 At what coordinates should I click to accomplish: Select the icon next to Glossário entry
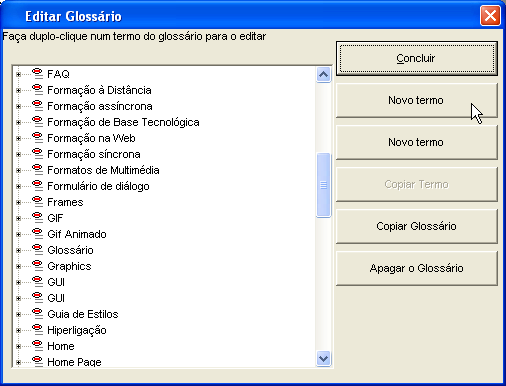pos(38,250)
